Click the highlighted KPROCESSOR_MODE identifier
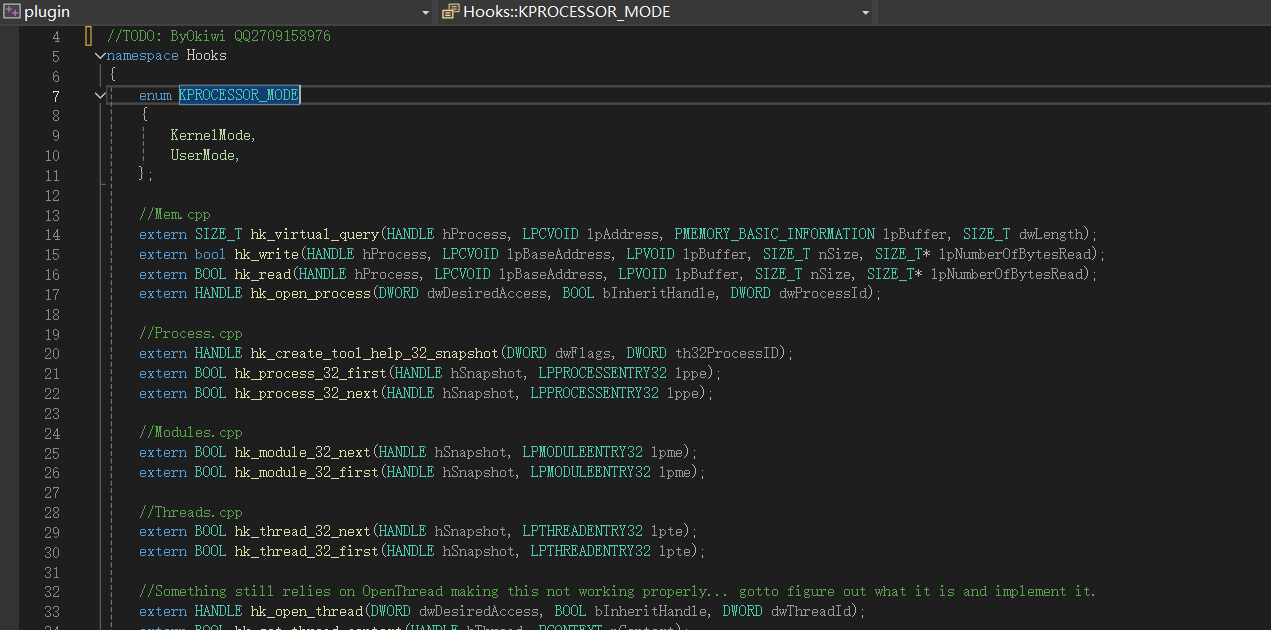The height and width of the screenshot is (630, 1271). point(239,95)
